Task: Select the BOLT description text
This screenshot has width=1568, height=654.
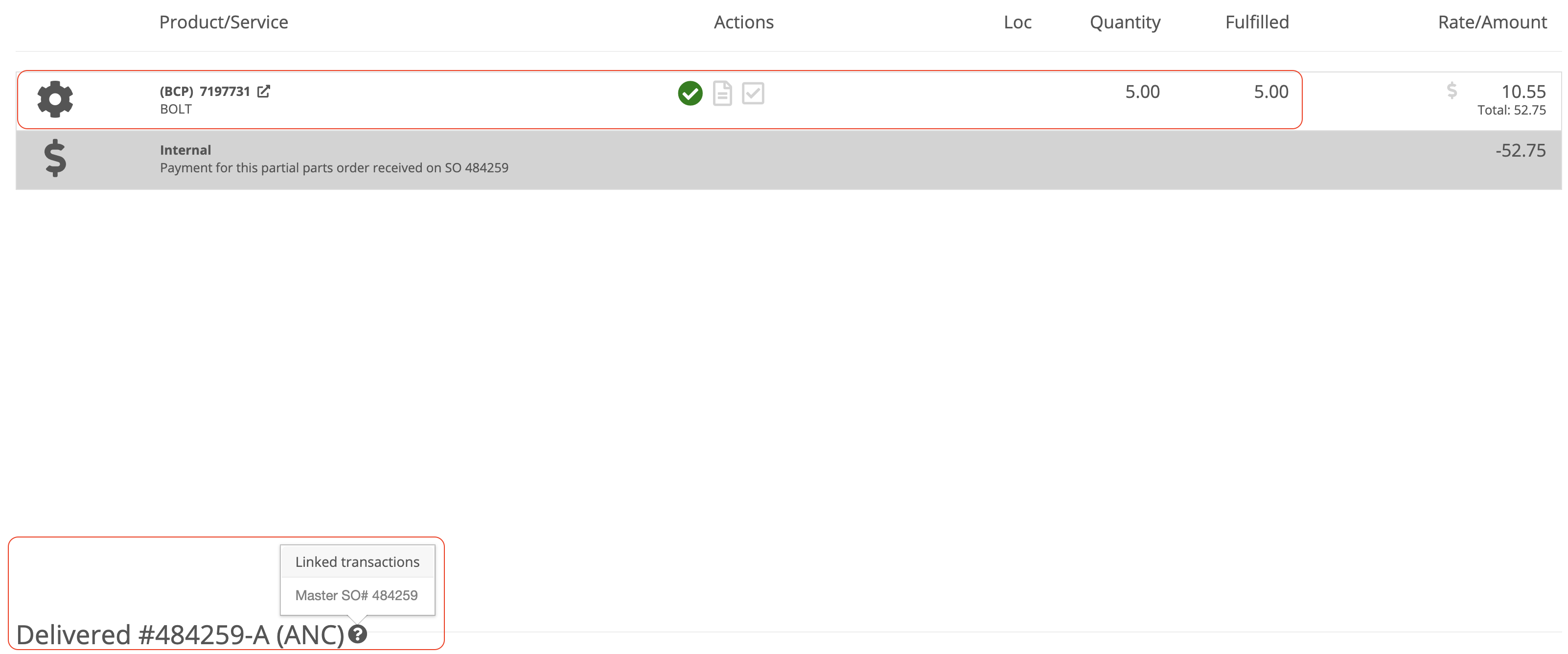Action: click(x=176, y=110)
